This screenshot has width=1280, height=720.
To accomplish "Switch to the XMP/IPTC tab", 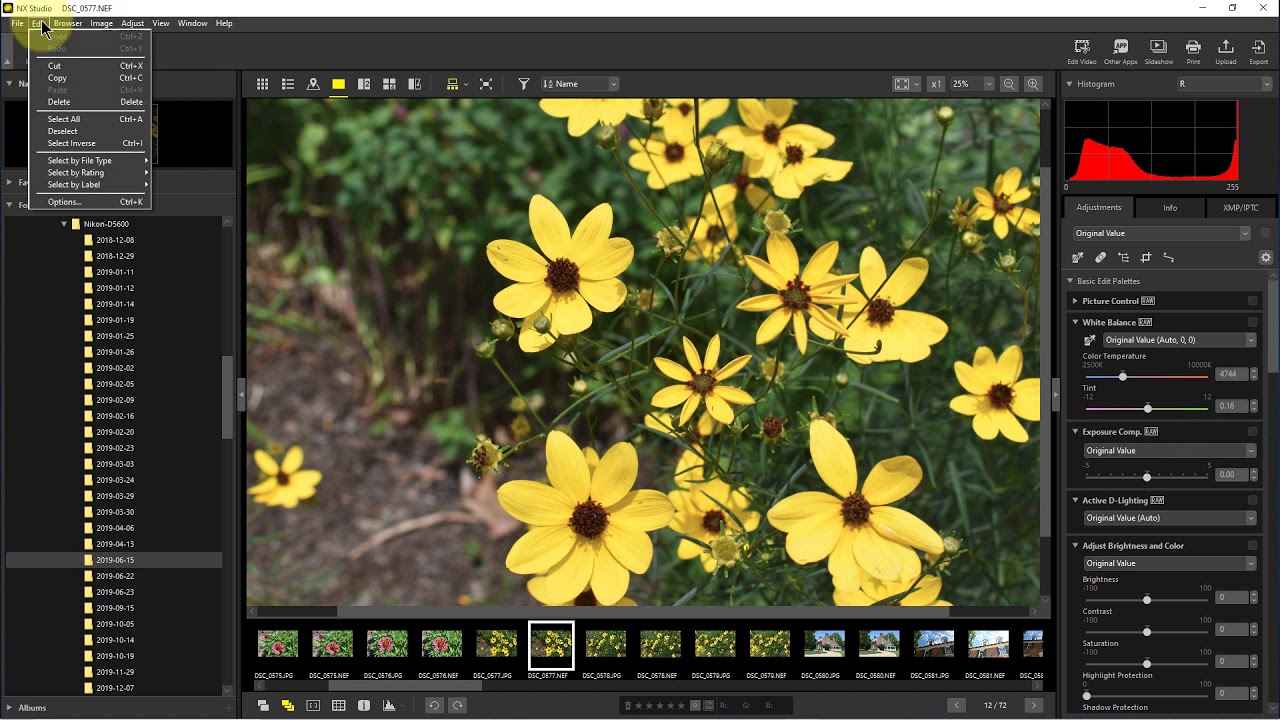I will coord(1240,208).
